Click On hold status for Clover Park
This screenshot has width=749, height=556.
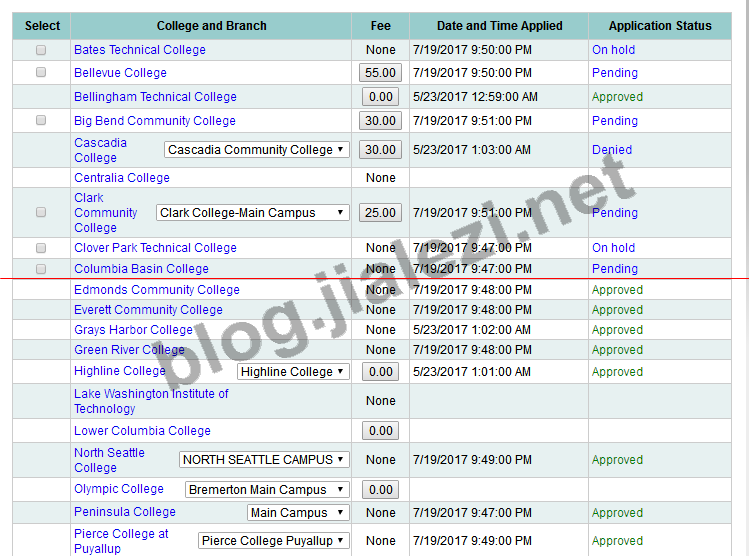coord(613,247)
